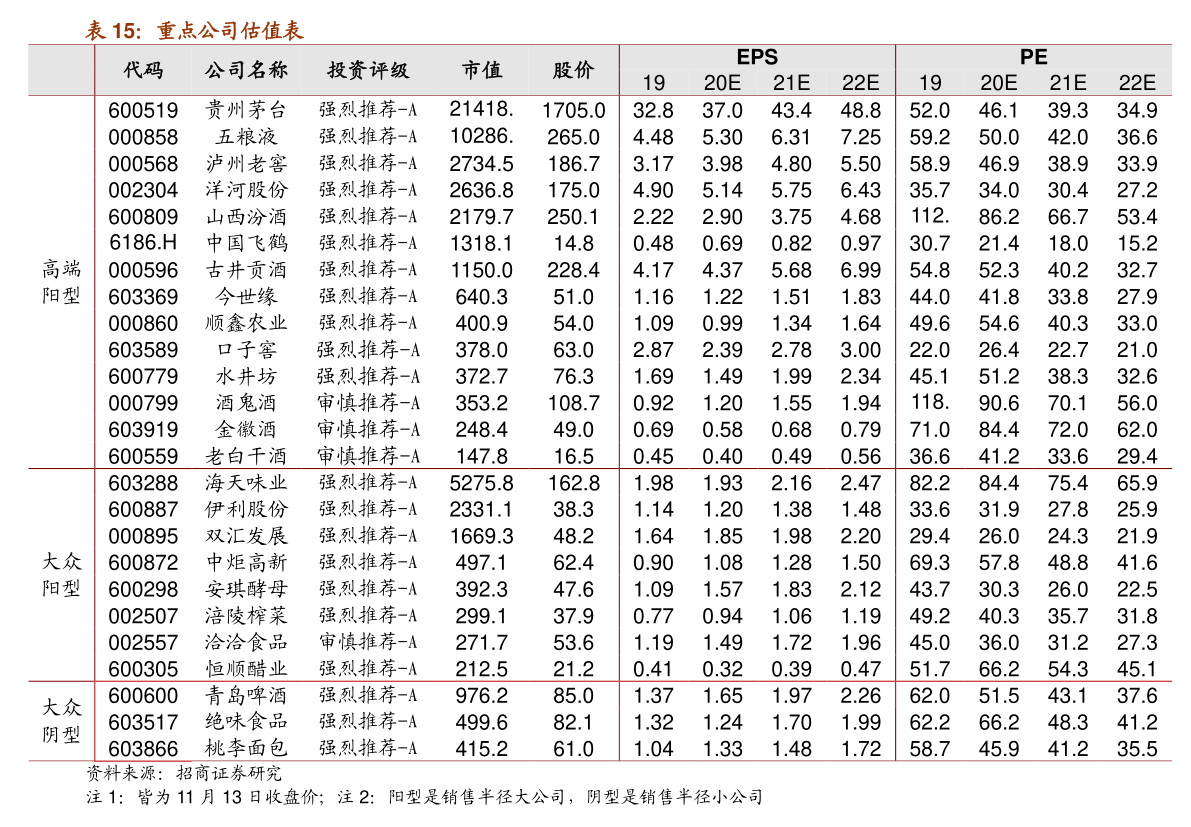Select company name 古井贡酒
Image resolution: width=1191 pixels, height=827 pixels.
click(246, 270)
